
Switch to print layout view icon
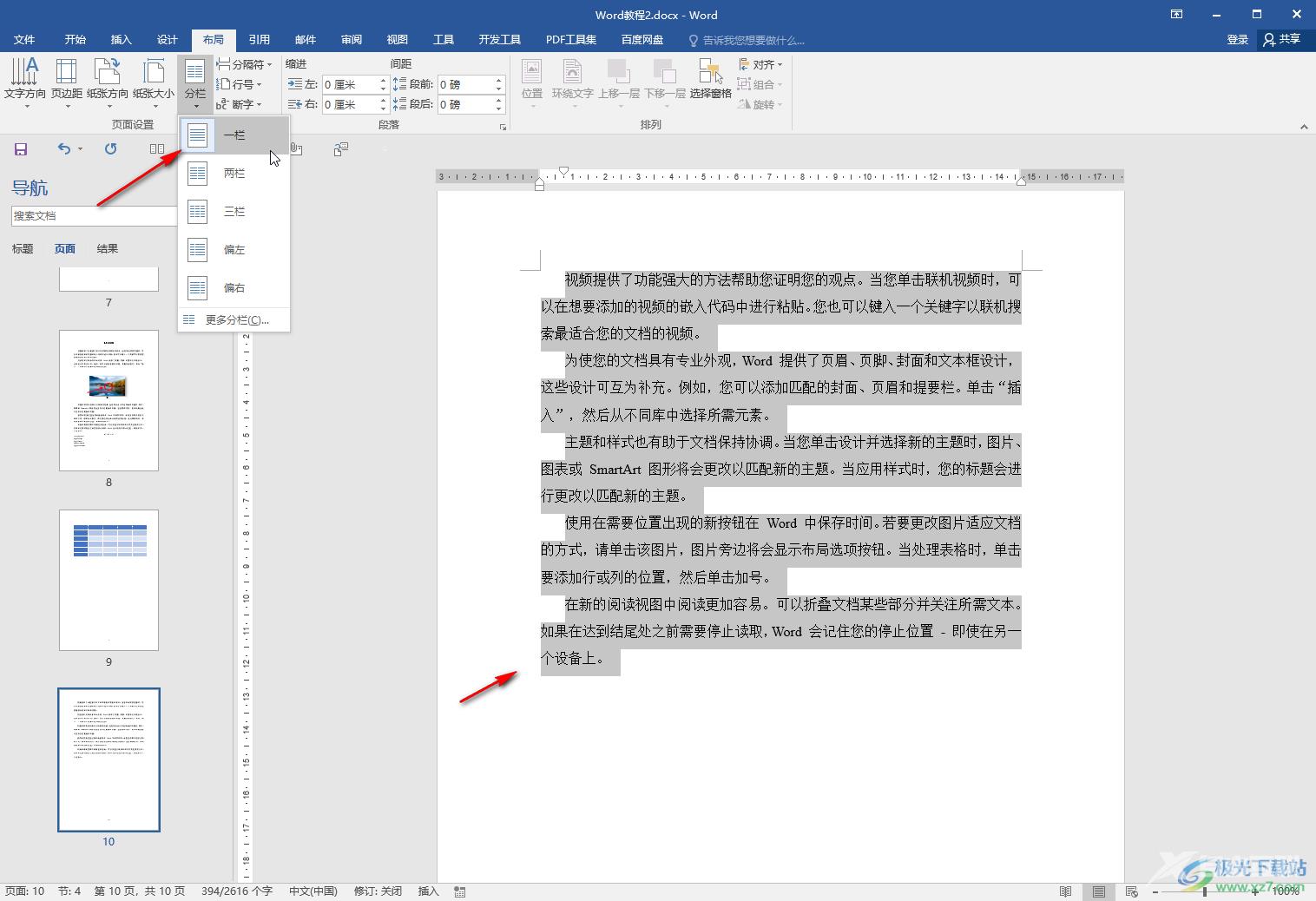1099,891
